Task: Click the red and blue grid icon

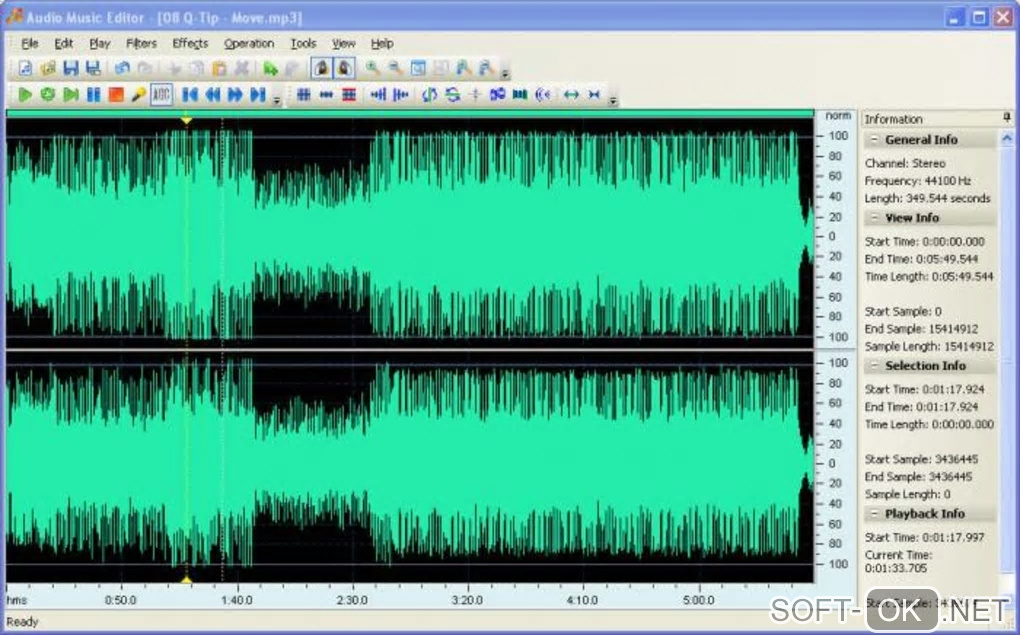Action: click(x=349, y=95)
